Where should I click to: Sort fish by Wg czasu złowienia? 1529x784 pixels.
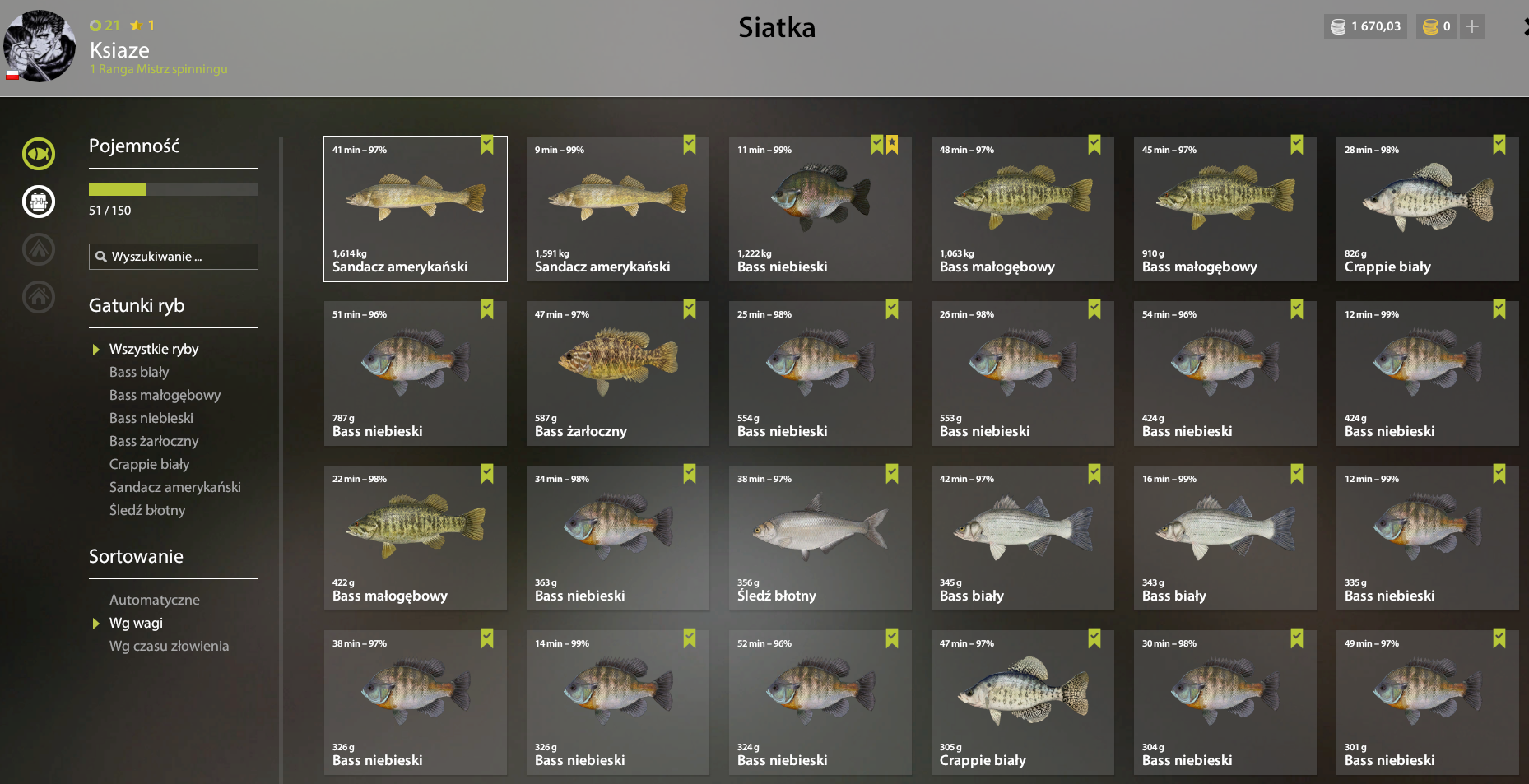coord(170,646)
